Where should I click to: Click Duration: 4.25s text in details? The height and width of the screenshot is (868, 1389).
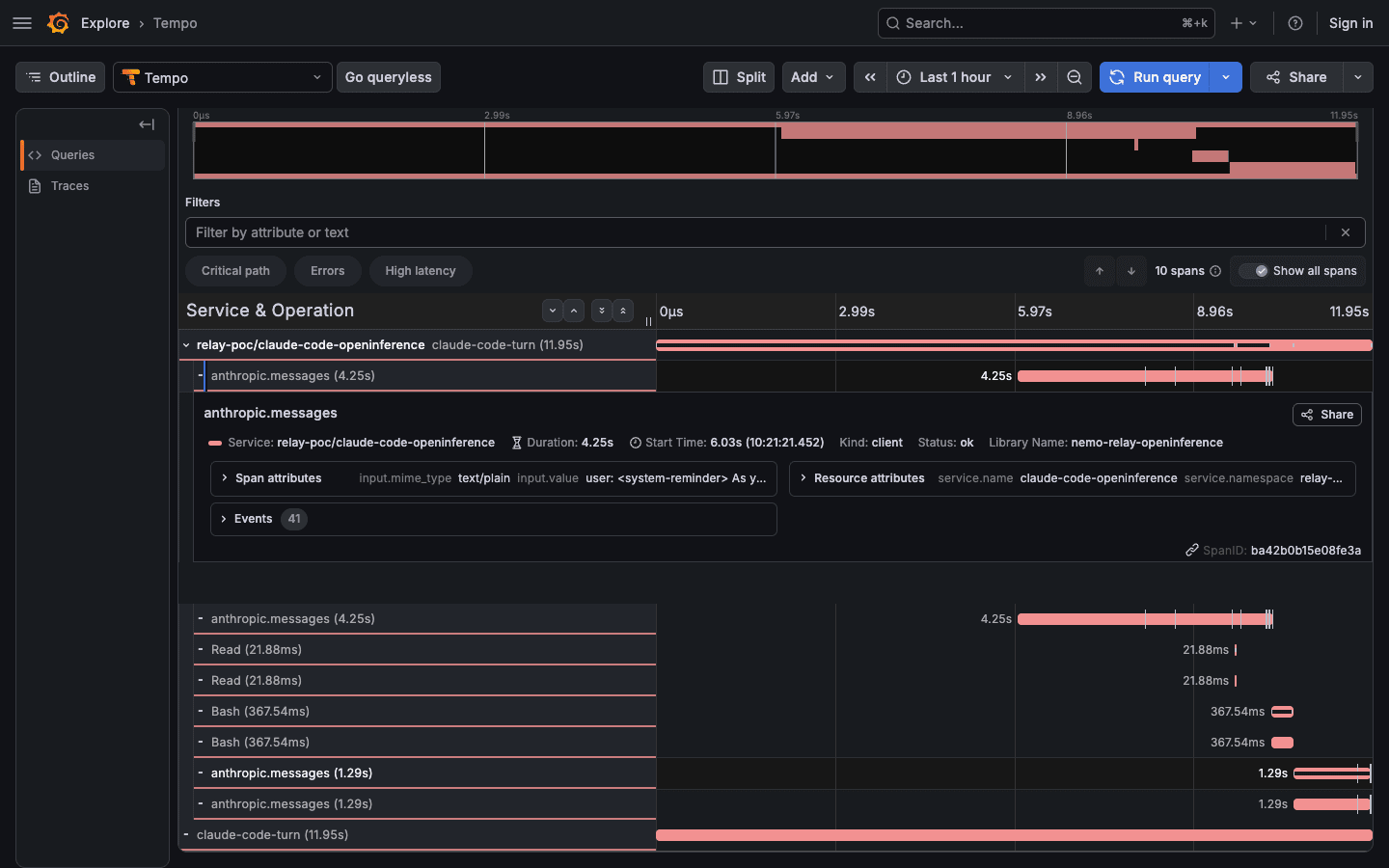pos(570,443)
